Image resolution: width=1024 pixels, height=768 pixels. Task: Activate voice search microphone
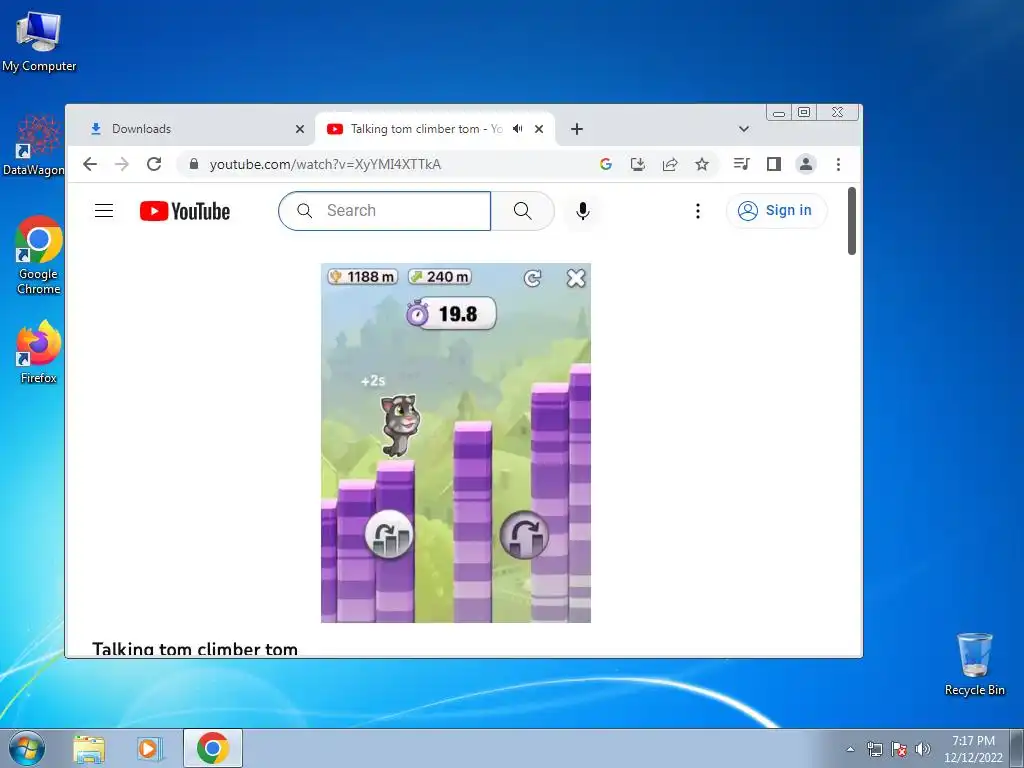583,211
